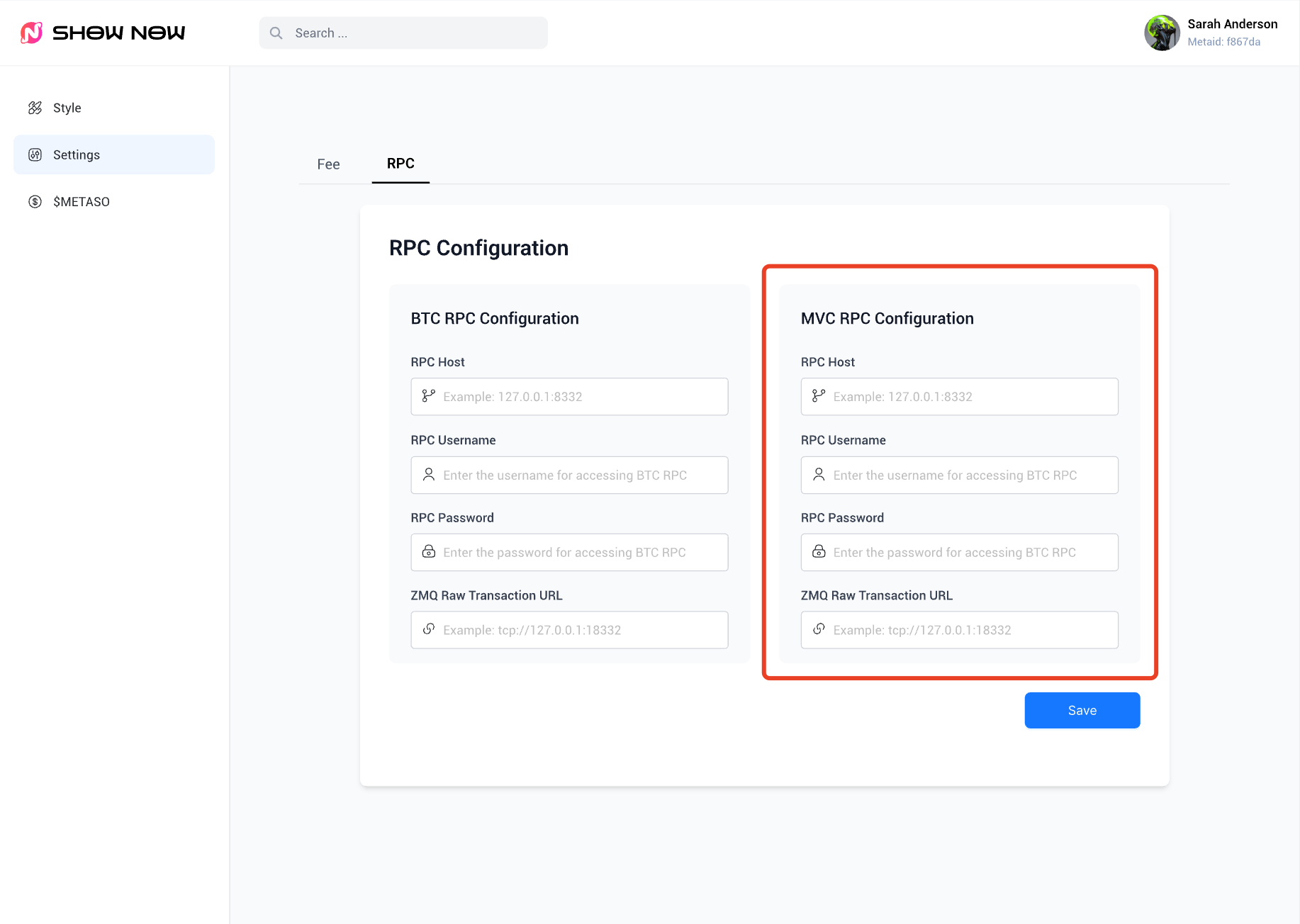Click the Style sidebar icon
This screenshot has width=1300, height=924.
pos(35,108)
